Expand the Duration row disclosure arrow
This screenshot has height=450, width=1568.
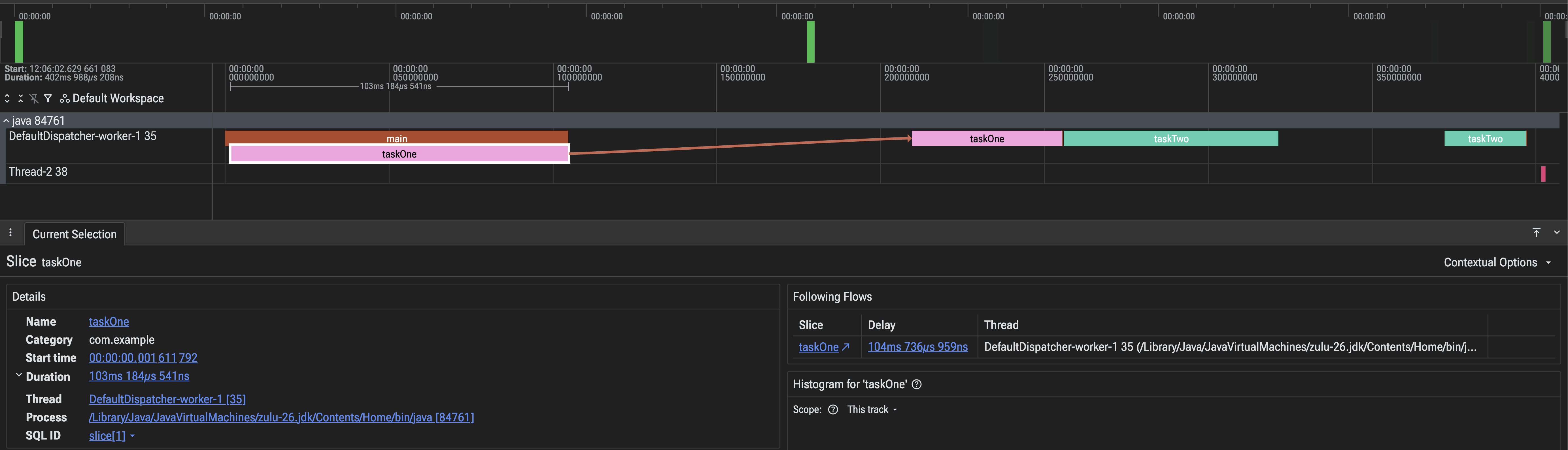coord(19,376)
